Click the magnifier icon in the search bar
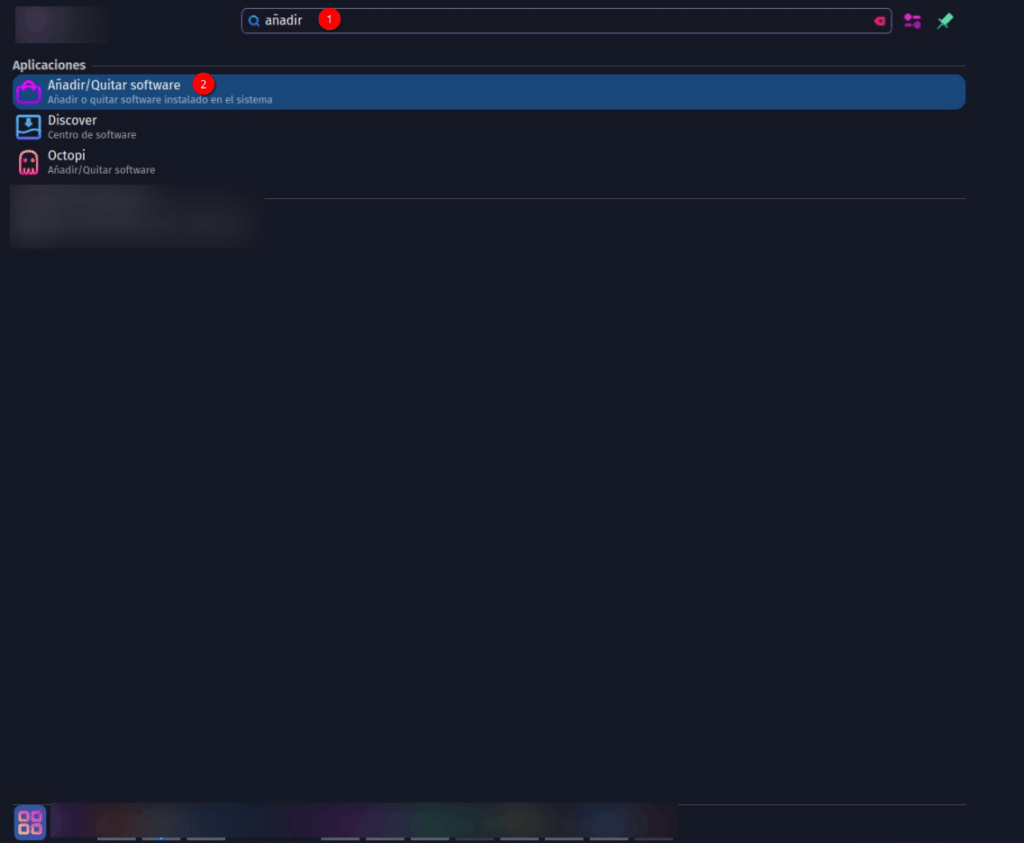 click(x=254, y=21)
